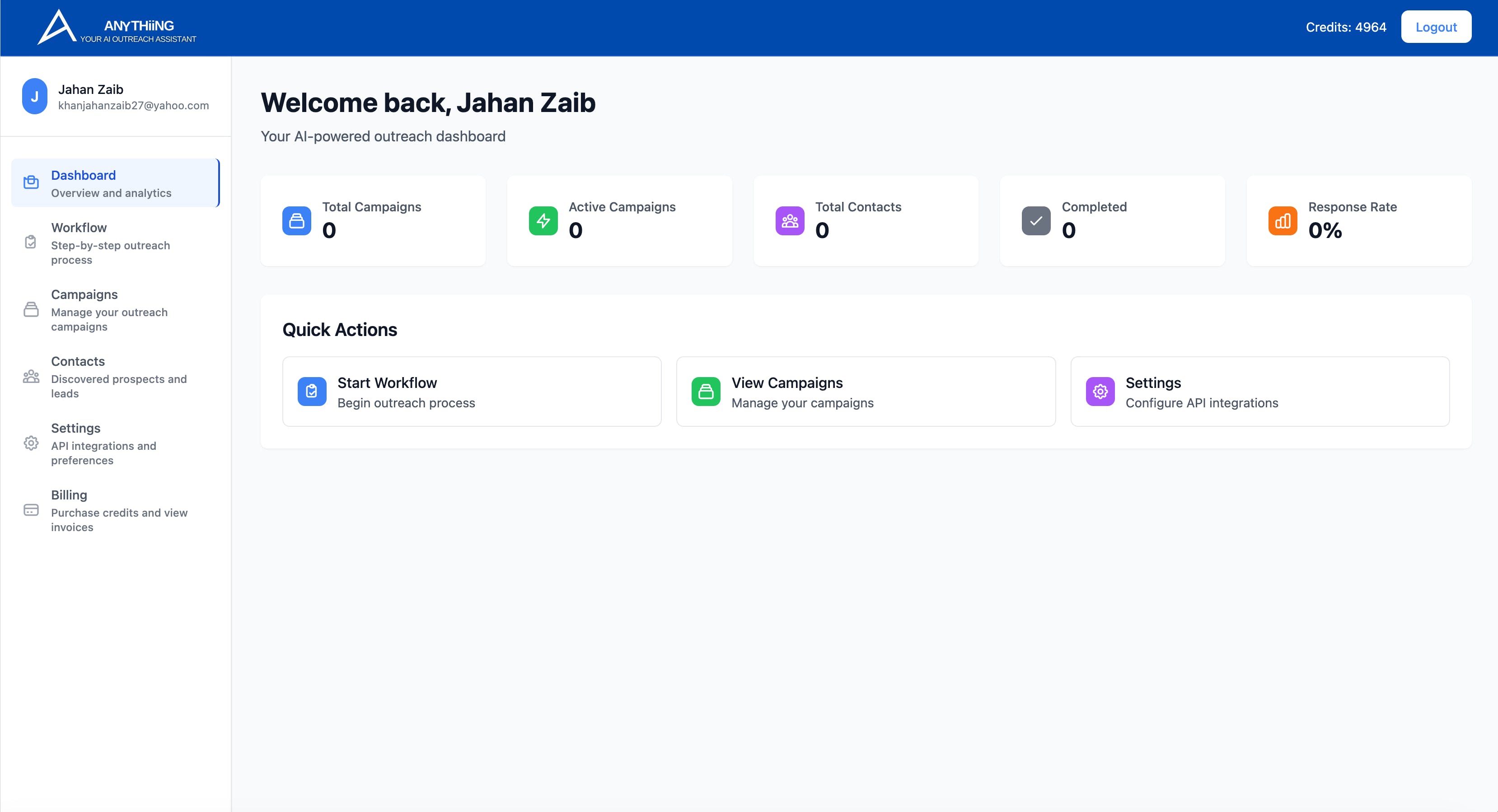Click the purple Settings gear quick-action icon
Screen dimensions: 1498x812
pyautogui.click(x=1100, y=391)
